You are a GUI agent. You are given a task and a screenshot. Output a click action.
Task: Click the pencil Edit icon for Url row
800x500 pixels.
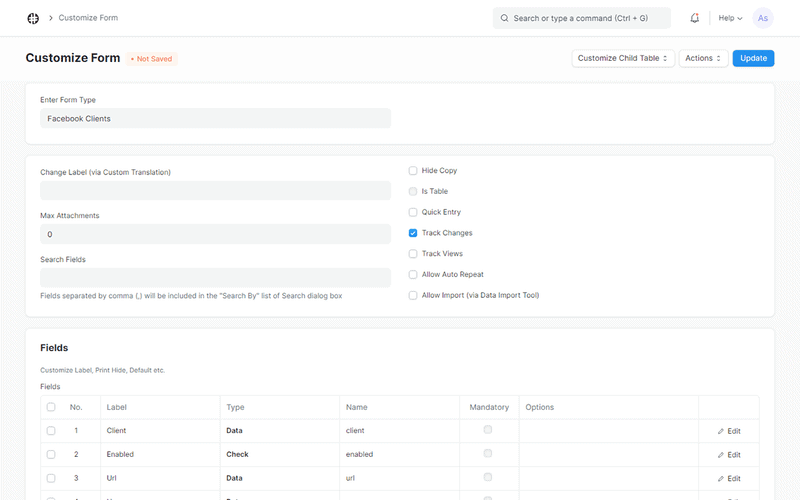[x=721, y=479]
